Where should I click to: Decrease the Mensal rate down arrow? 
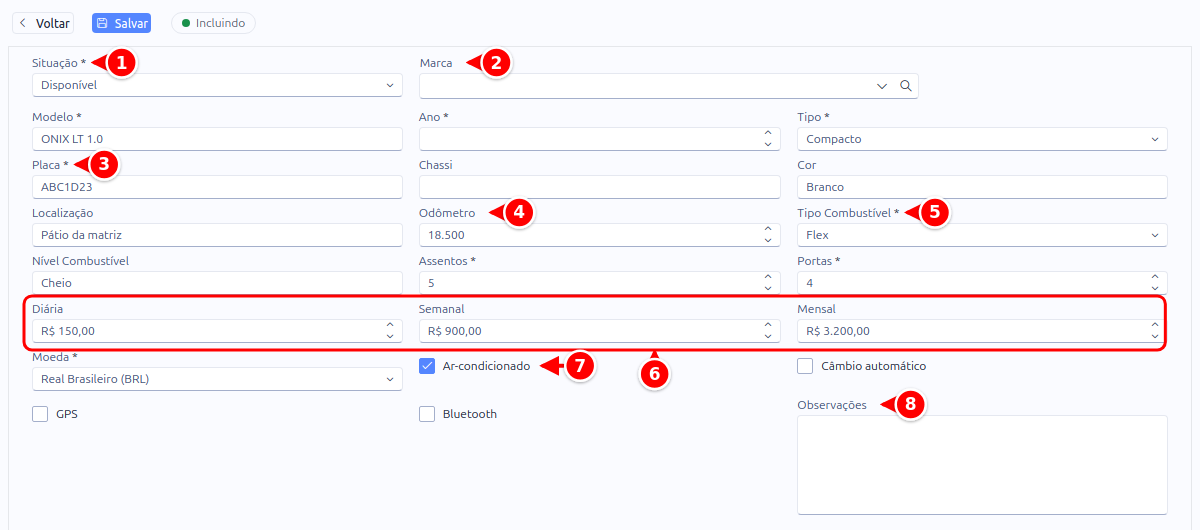[1154, 337]
